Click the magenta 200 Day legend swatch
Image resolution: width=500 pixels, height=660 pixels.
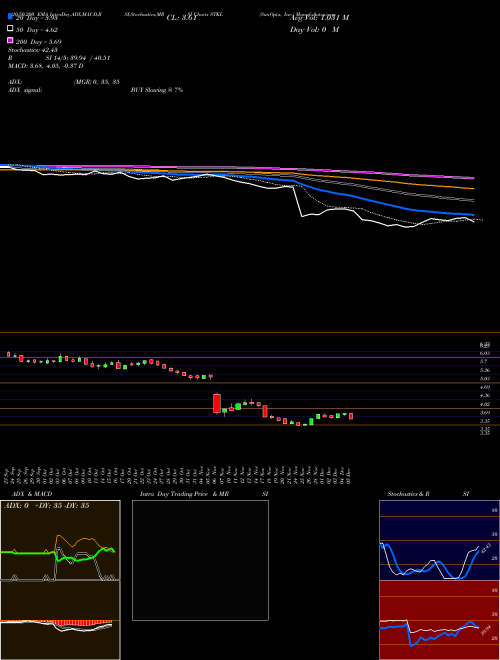pyautogui.click(x=10, y=40)
